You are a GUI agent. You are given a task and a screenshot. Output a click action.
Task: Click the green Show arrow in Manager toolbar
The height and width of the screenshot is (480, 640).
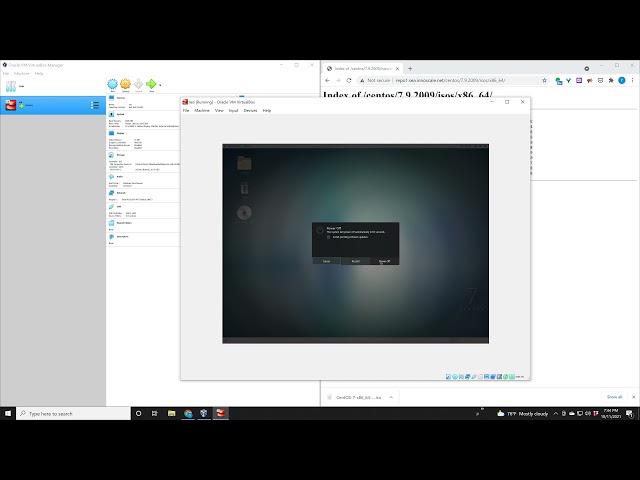pyautogui.click(x=151, y=84)
